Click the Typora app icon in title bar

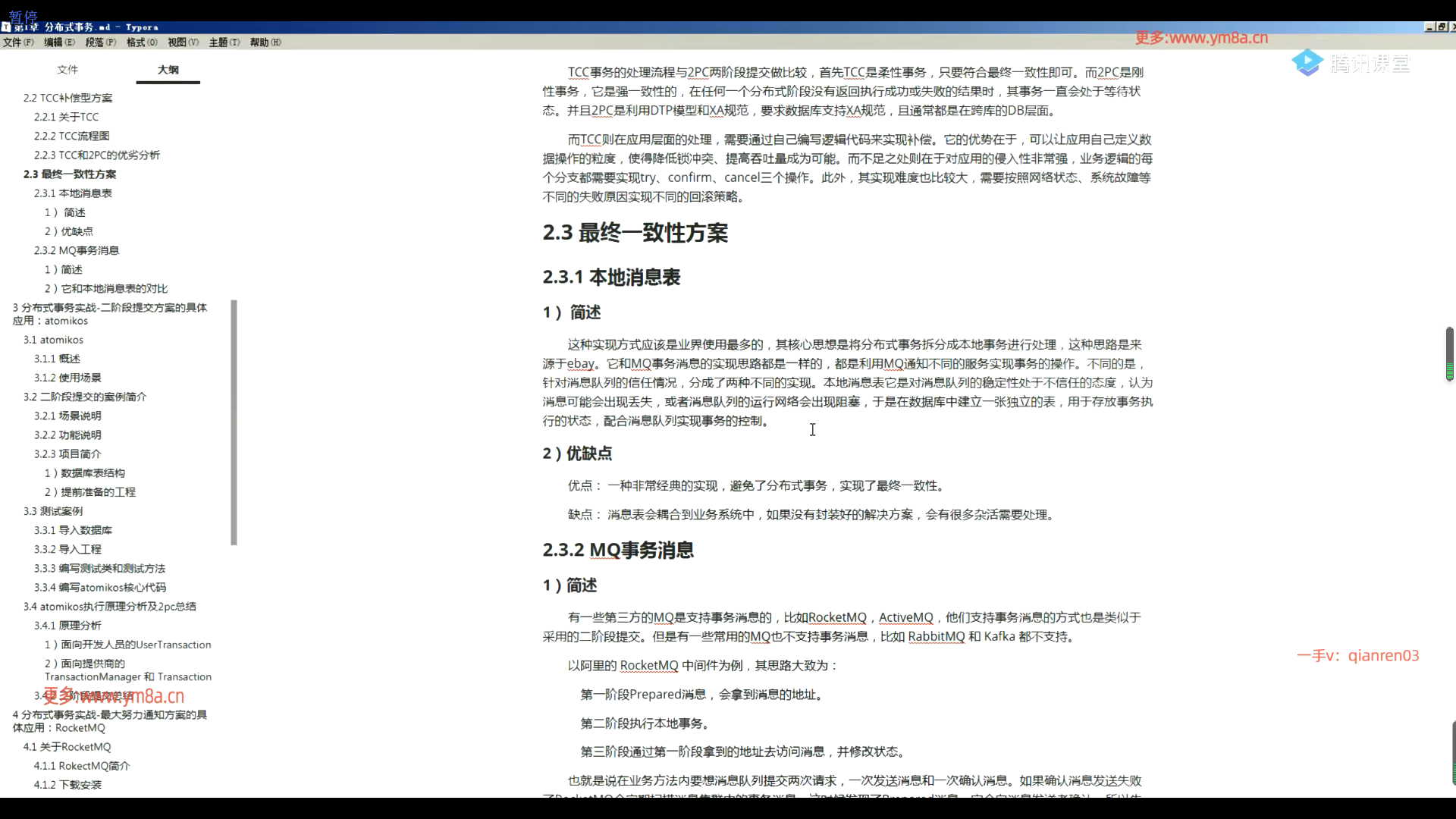click(x=6, y=27)
